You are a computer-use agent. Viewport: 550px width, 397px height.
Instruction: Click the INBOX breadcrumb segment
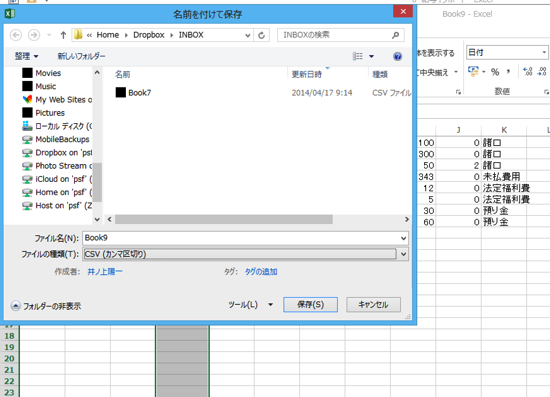[x=191, y=35]
